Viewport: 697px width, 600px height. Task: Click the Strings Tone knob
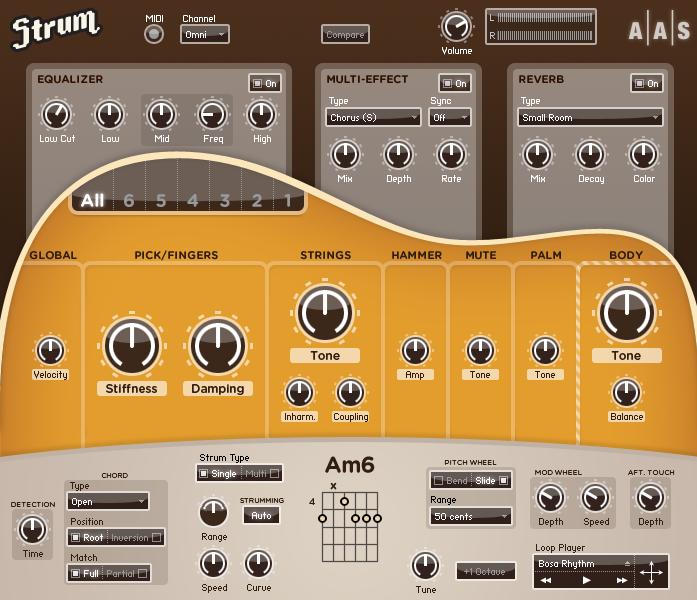[x=325, y=313]
